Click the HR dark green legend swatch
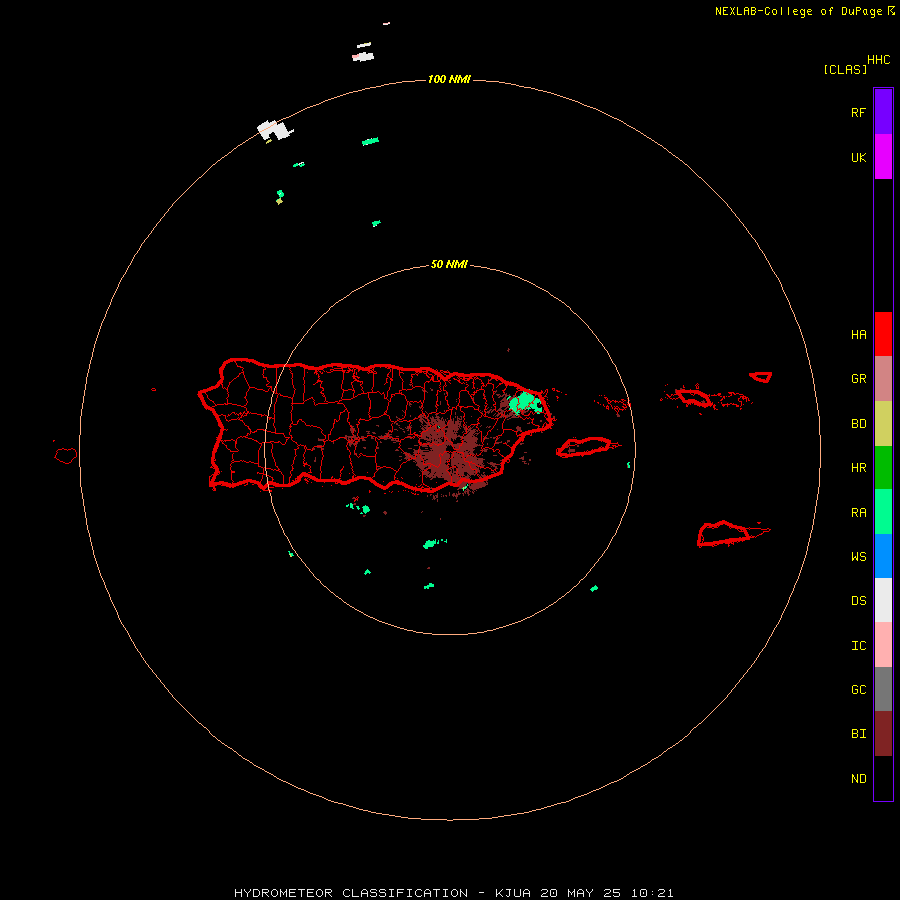900x900 pixels. click(883, 468)
